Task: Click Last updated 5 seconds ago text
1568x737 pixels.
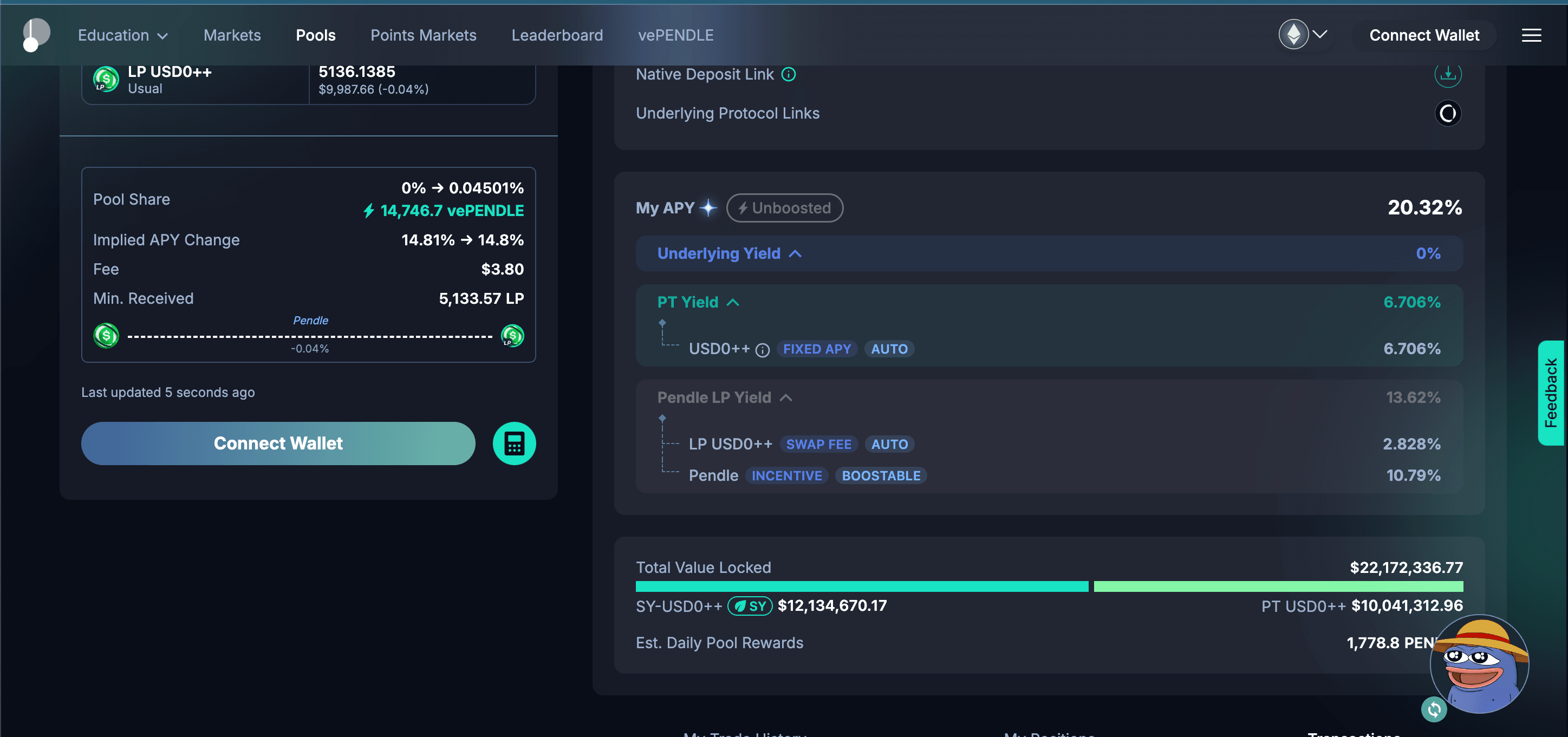Action: point(168,392)
